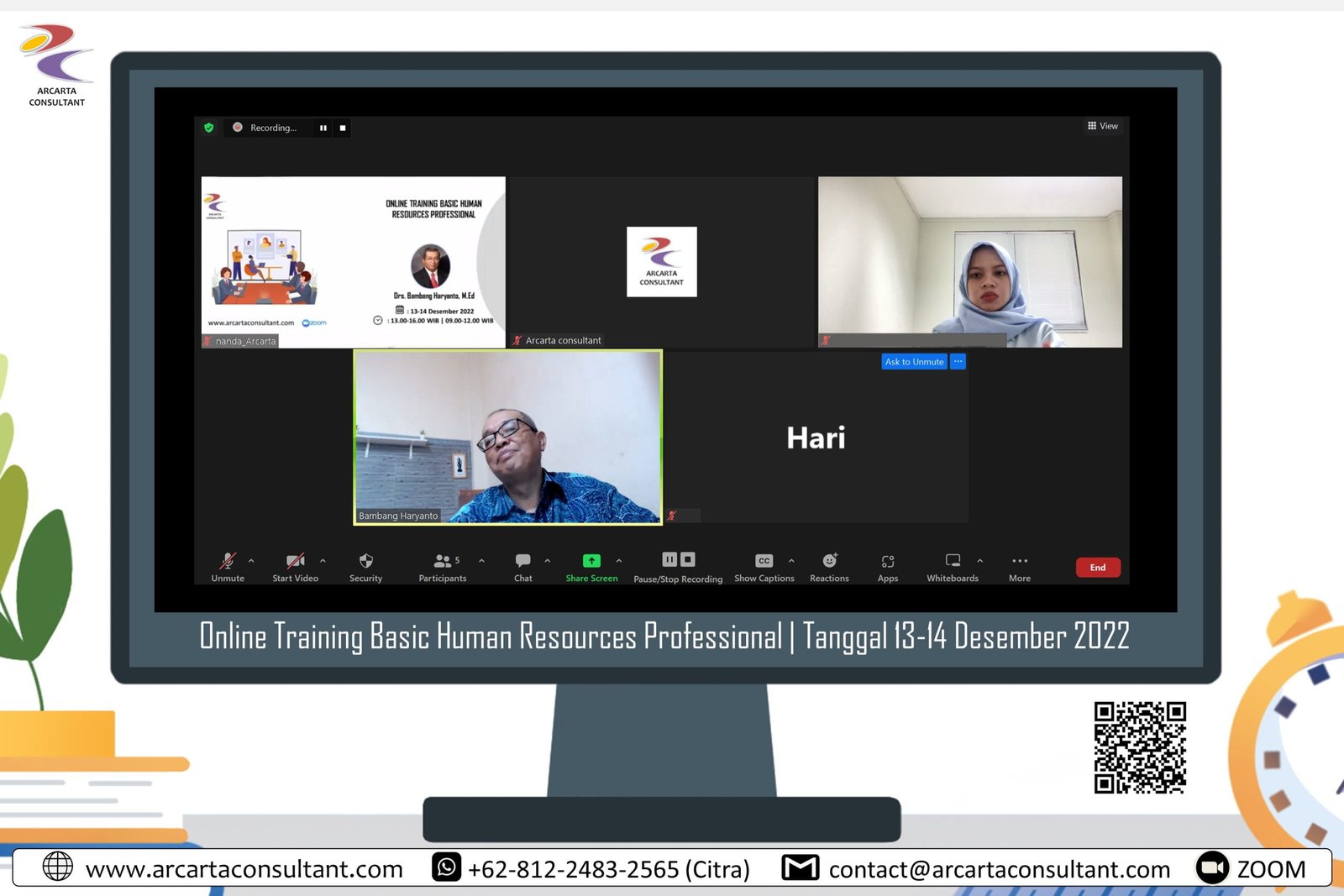This screenshot has width=1344, height=896.
Task: Expand audio options arrow beside Unmute
Action: (251, 560)
